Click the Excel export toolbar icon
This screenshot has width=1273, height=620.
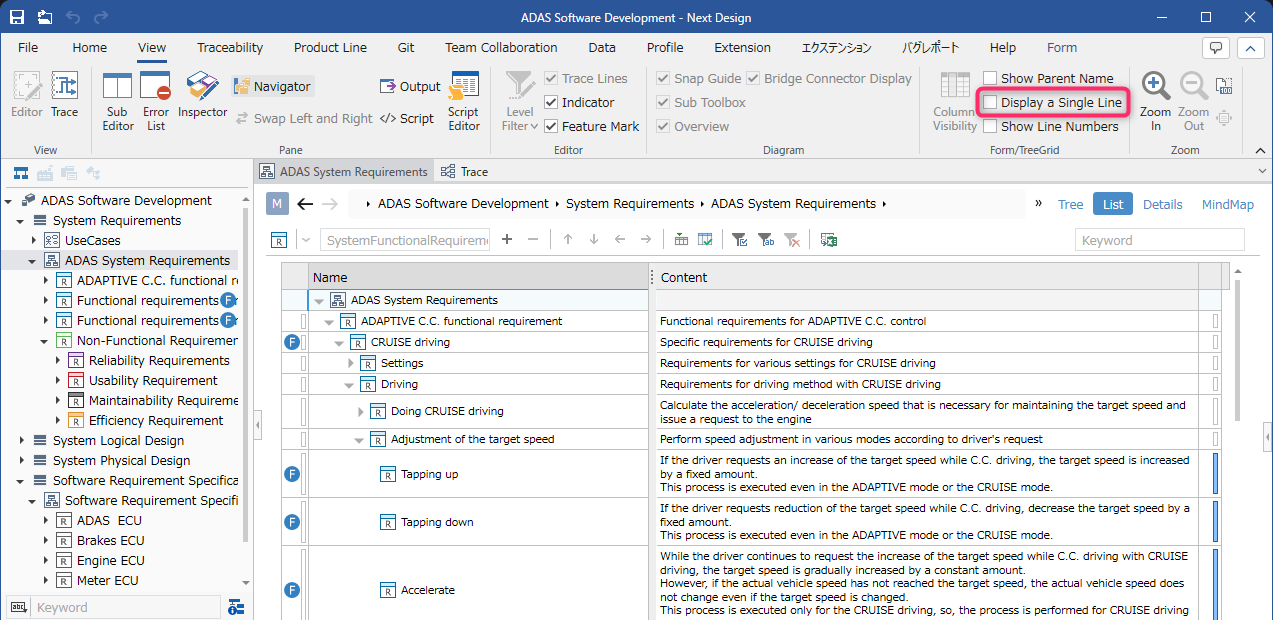click(x=829, y=240)
